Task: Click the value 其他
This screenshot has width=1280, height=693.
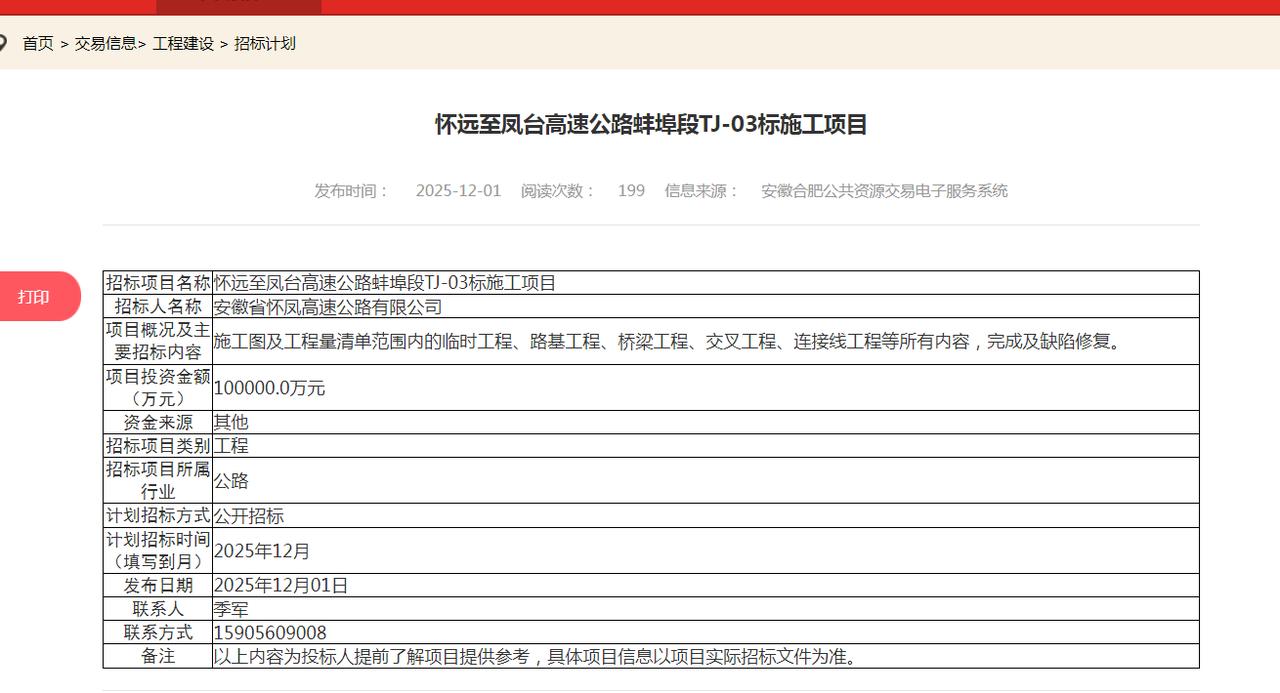Action: pyautogui.click(x=231, y=422)
